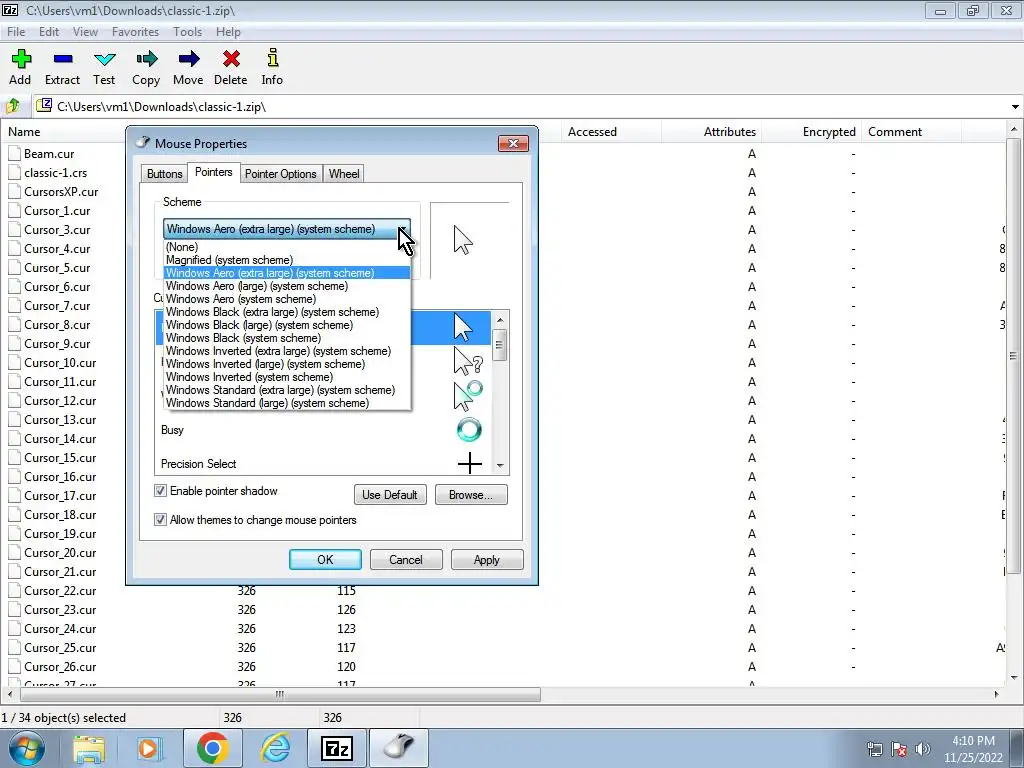Toggle Enable pointer shadow checkbox
The width and height of the screenshot is (1024, 768).
point(160,490)
